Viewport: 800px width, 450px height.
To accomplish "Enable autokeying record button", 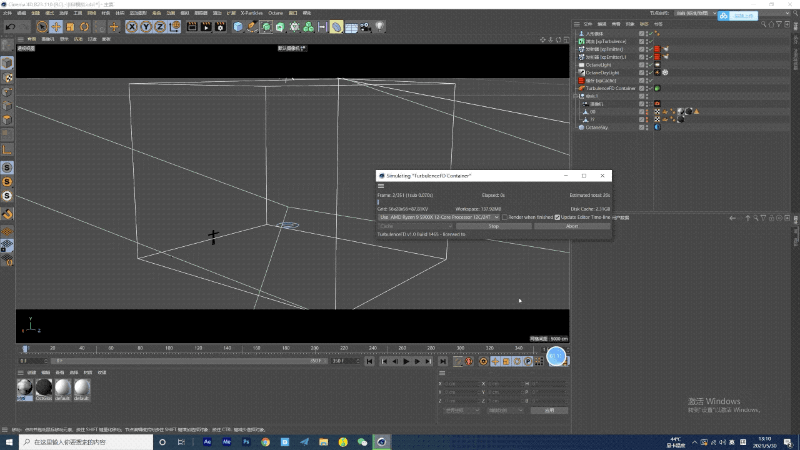I will (x=469, y=361).
